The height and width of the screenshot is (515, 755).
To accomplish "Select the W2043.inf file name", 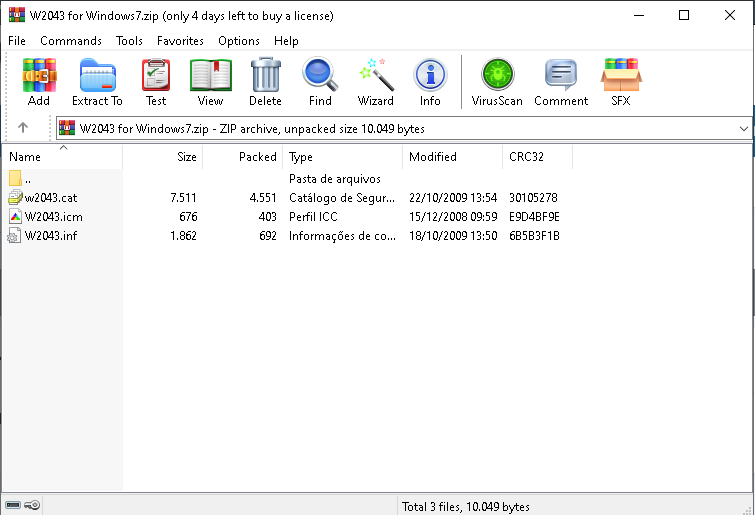I will click(x=51, y=236).
